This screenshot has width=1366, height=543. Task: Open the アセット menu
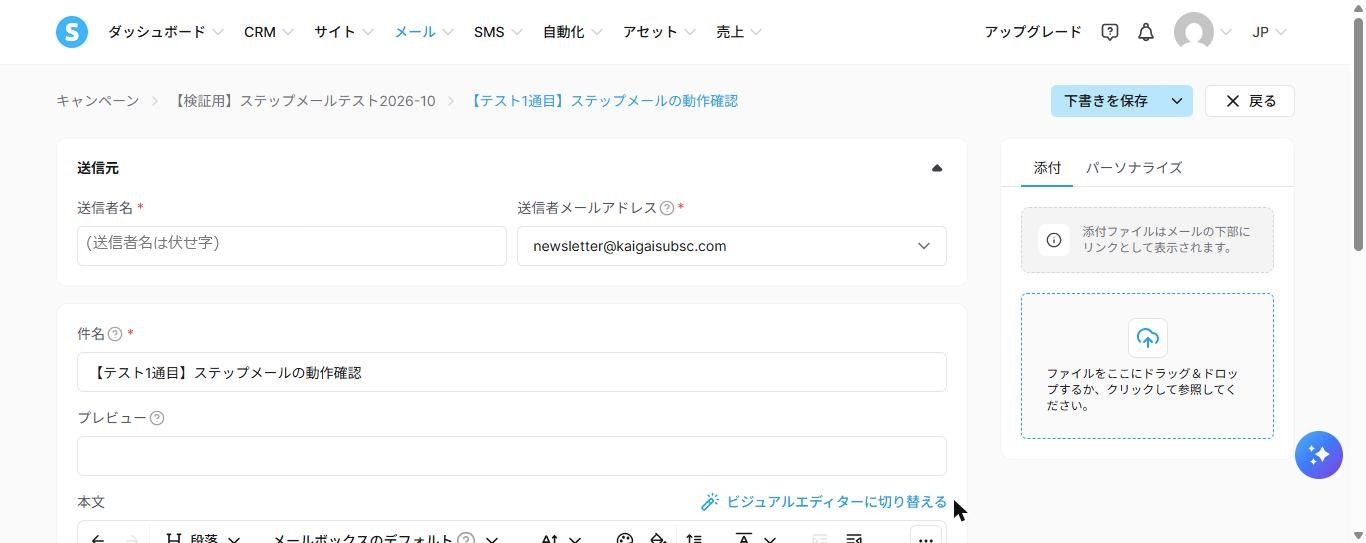659,32
